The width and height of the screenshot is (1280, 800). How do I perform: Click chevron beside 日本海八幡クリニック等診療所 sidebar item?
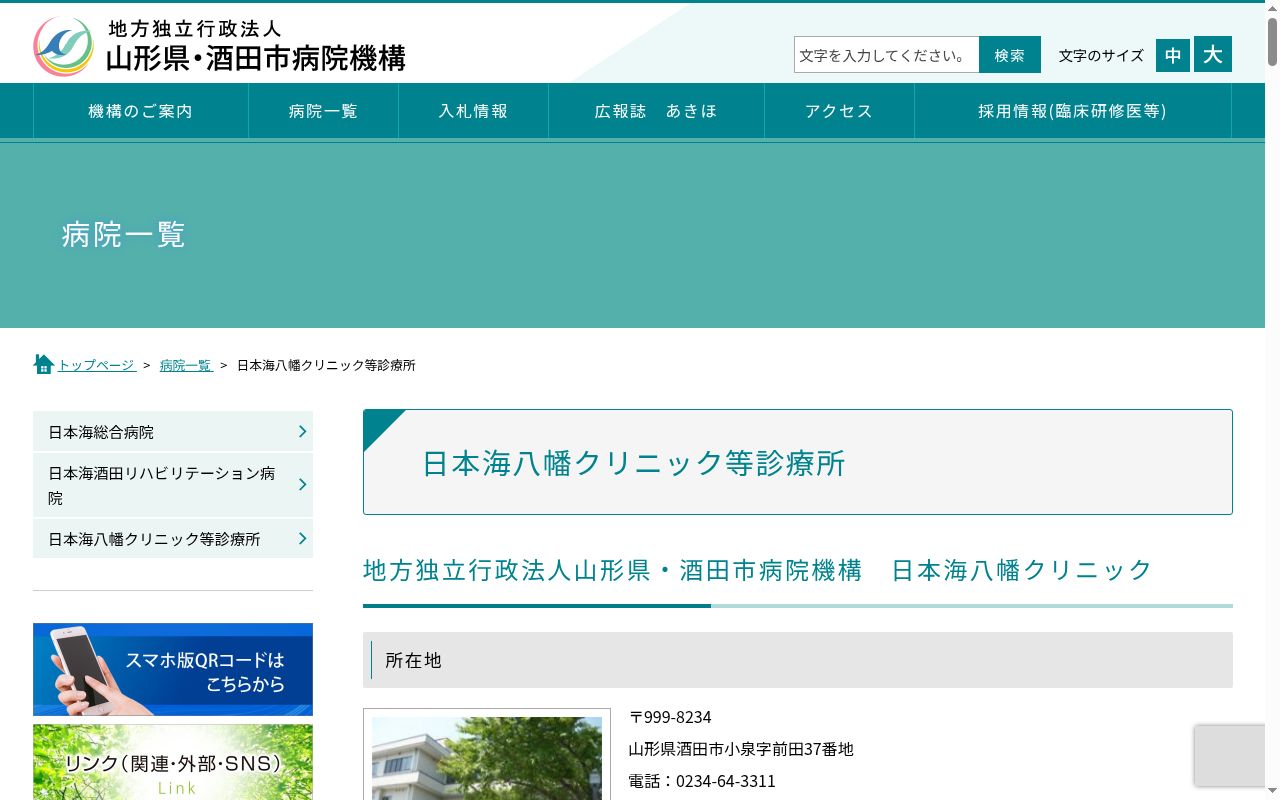(302, 538)
